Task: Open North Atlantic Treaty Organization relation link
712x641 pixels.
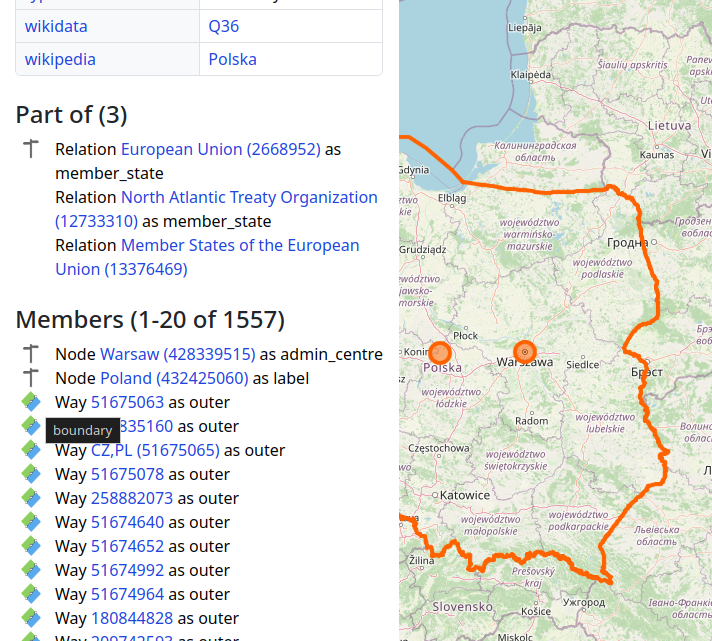Action: 249,197
